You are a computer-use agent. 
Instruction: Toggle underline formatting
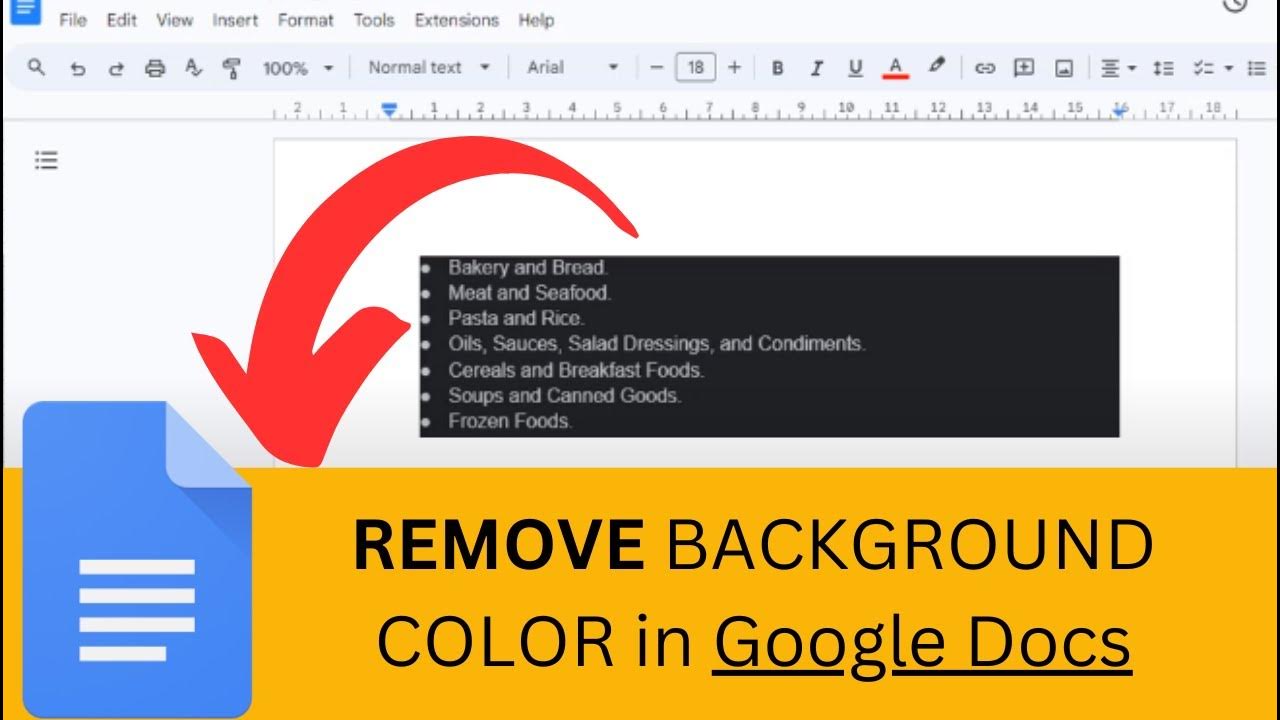(x=855, y=69)
